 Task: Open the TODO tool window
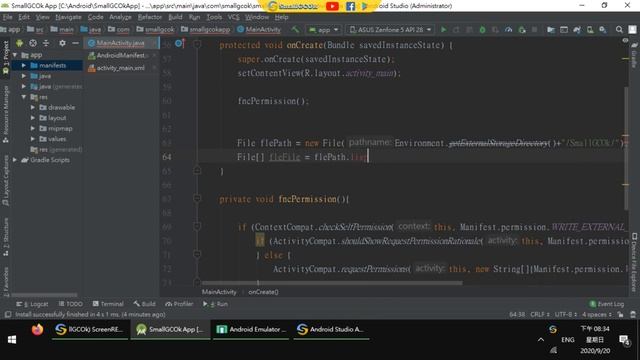tap(70, 304)
